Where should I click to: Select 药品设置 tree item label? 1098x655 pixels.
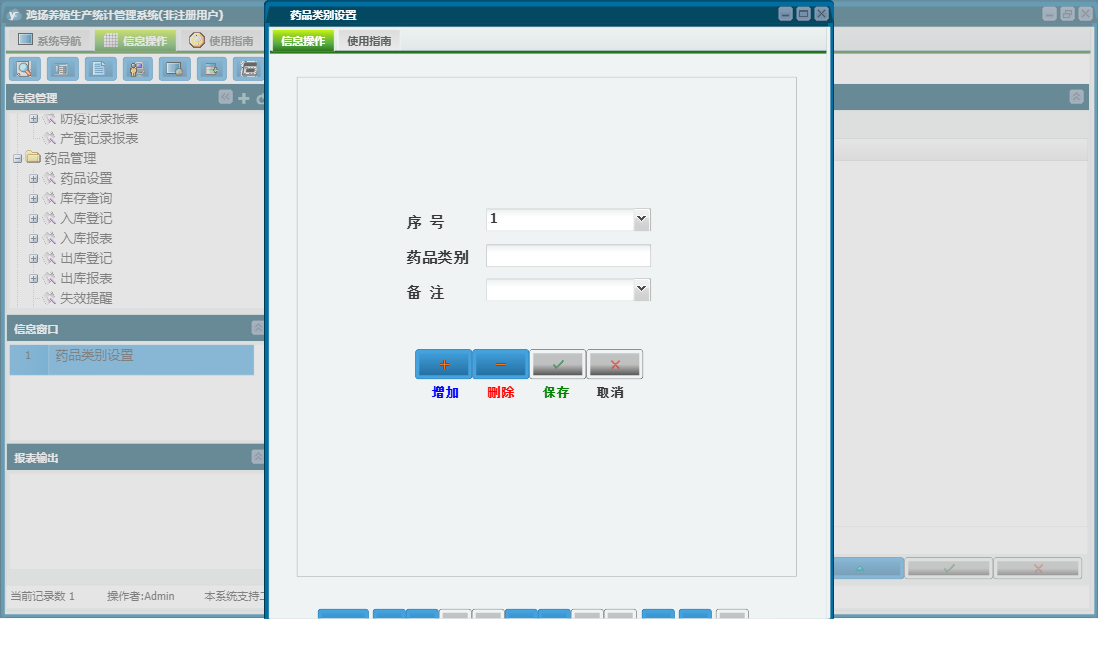point(86,179)
